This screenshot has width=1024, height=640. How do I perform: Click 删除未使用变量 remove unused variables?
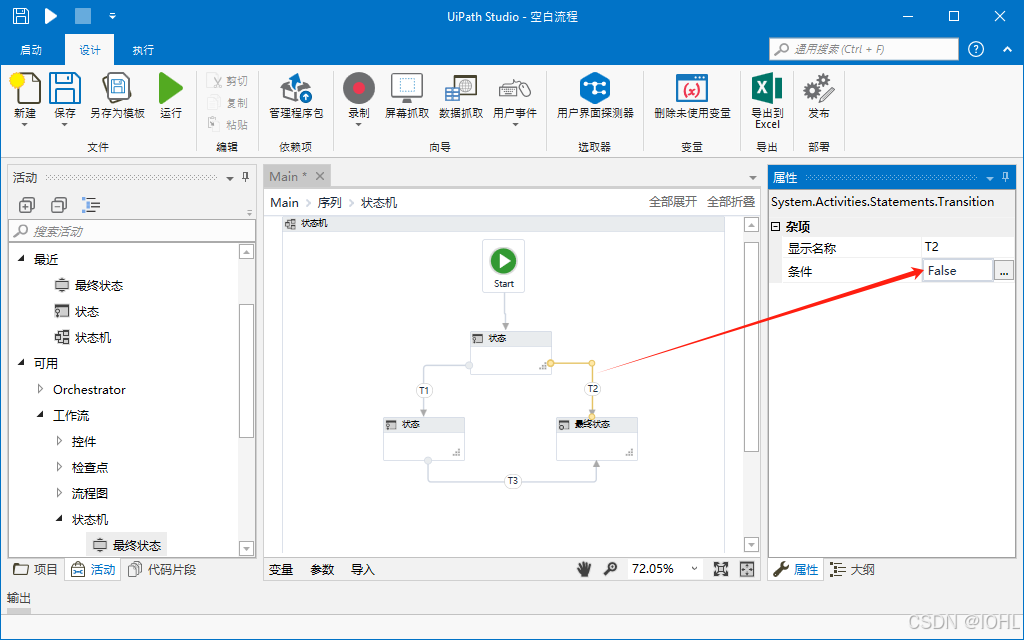pyautogui.click(x=692, y=95)
